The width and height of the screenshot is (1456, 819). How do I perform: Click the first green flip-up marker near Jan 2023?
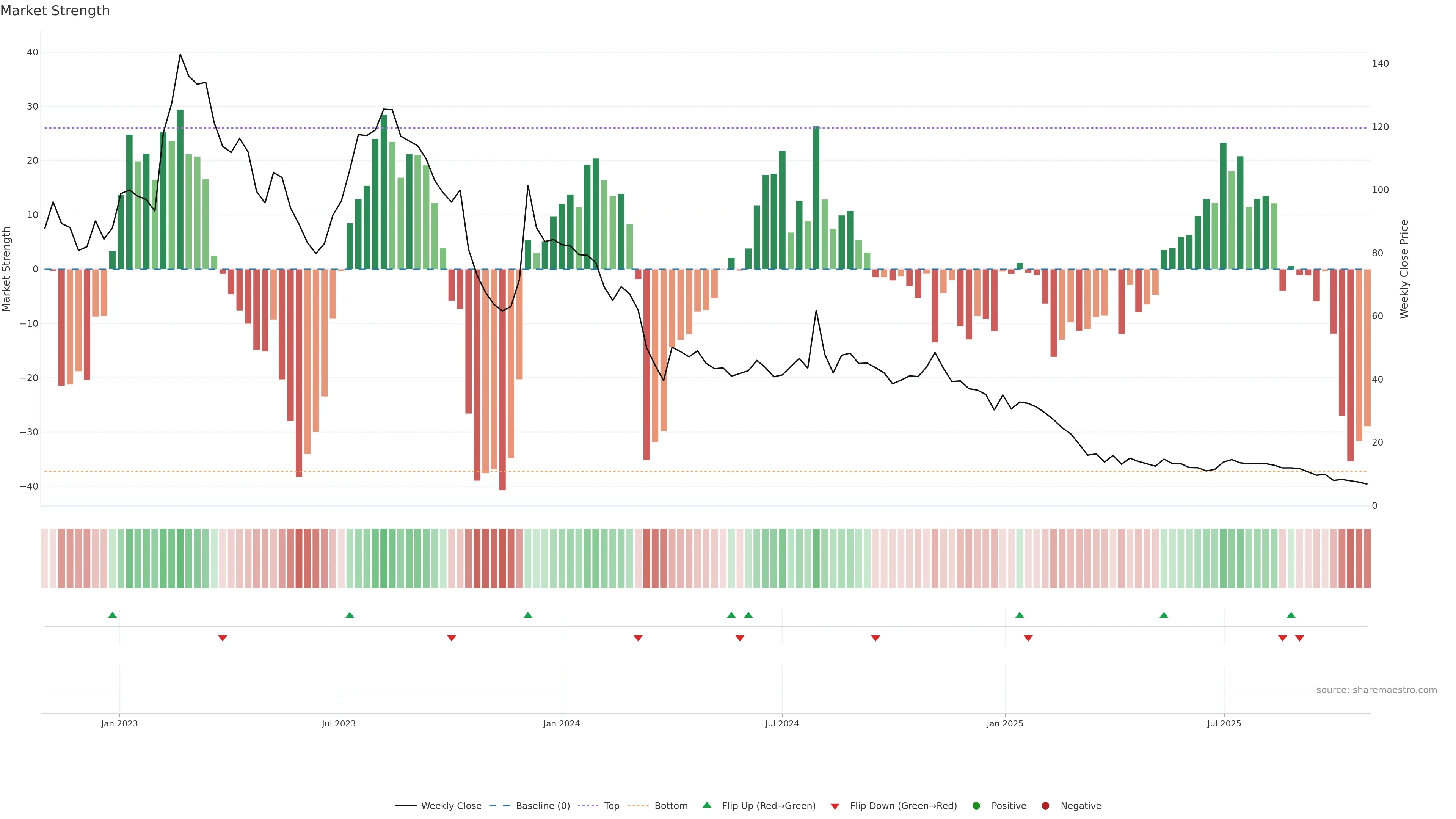113,615
